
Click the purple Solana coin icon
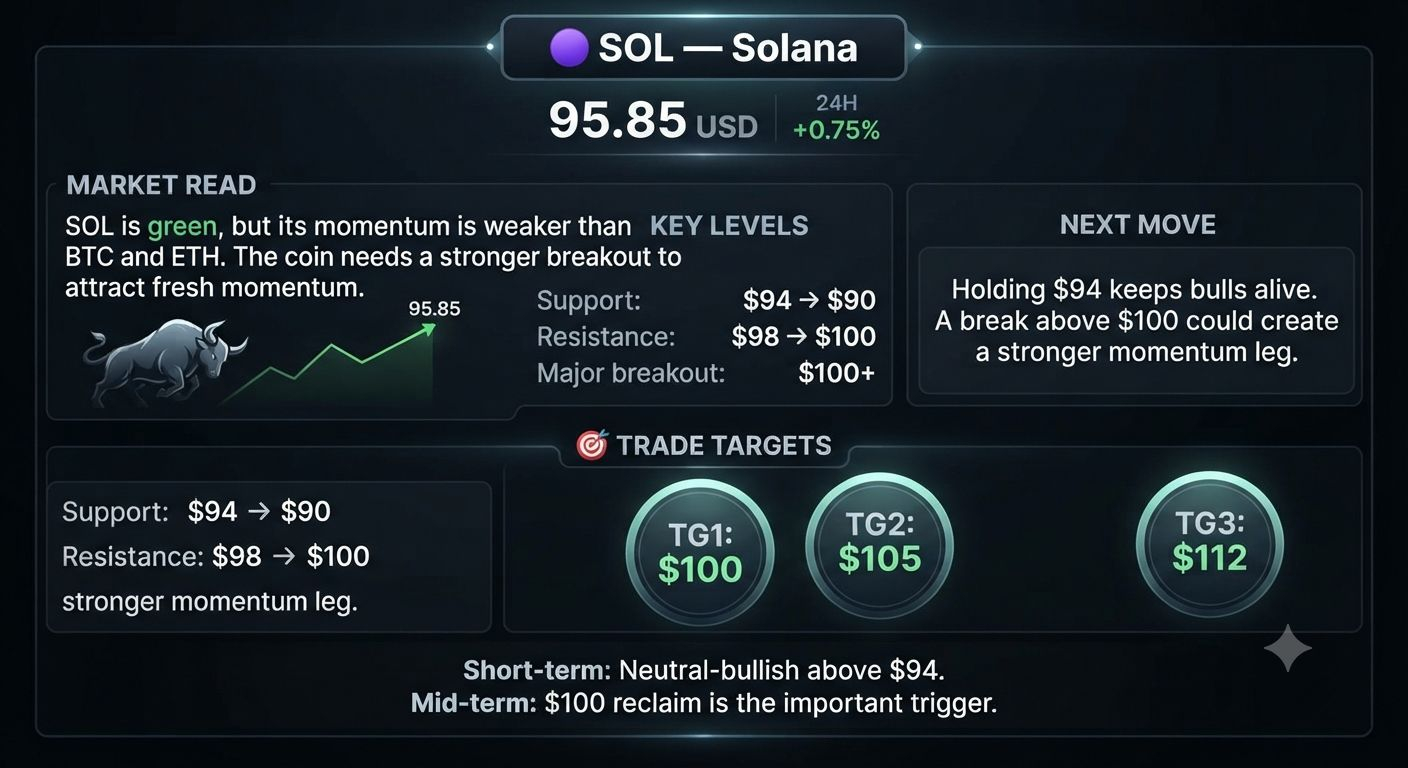569,48
